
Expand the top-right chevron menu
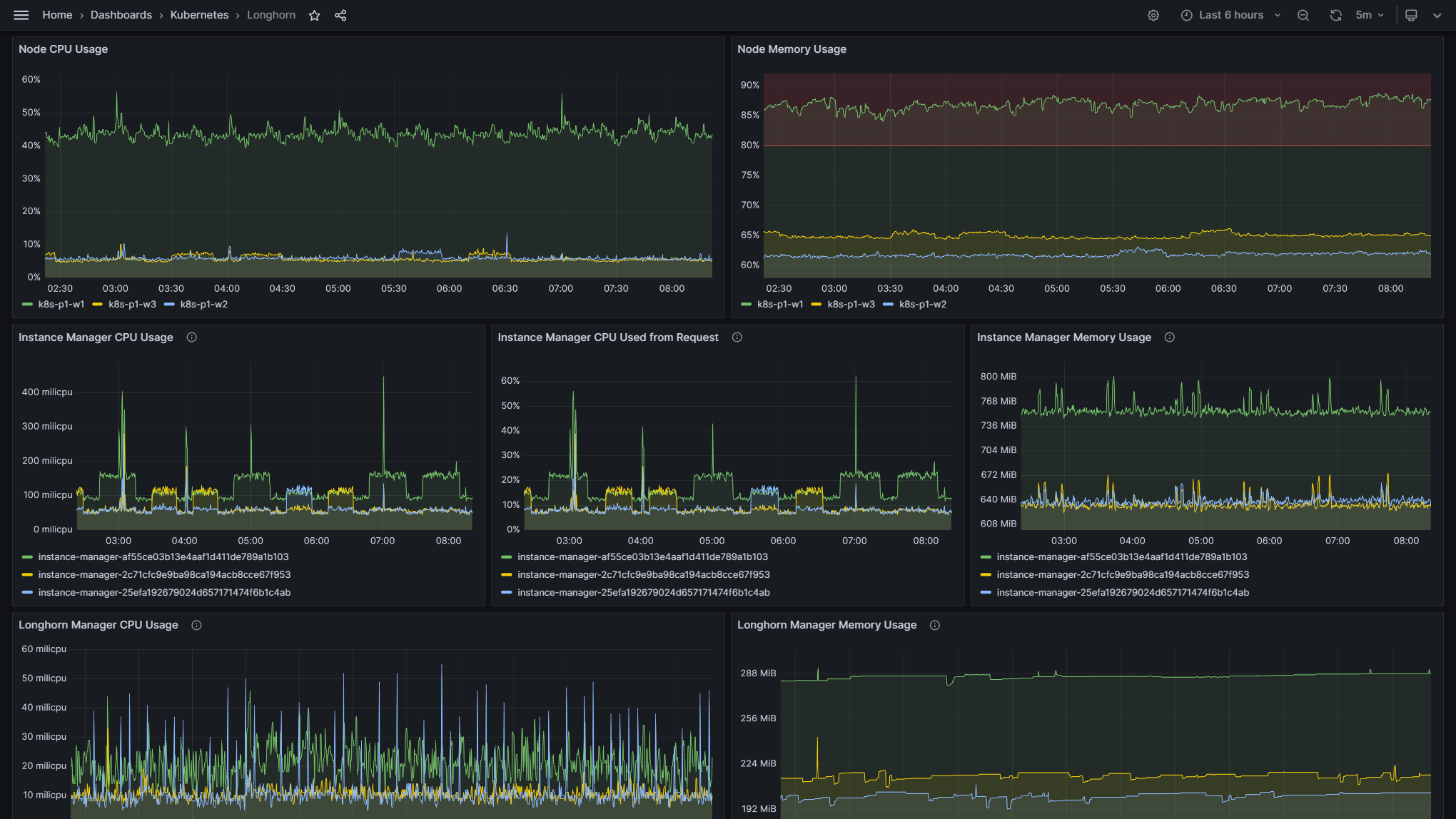[x=1437, y=15]
